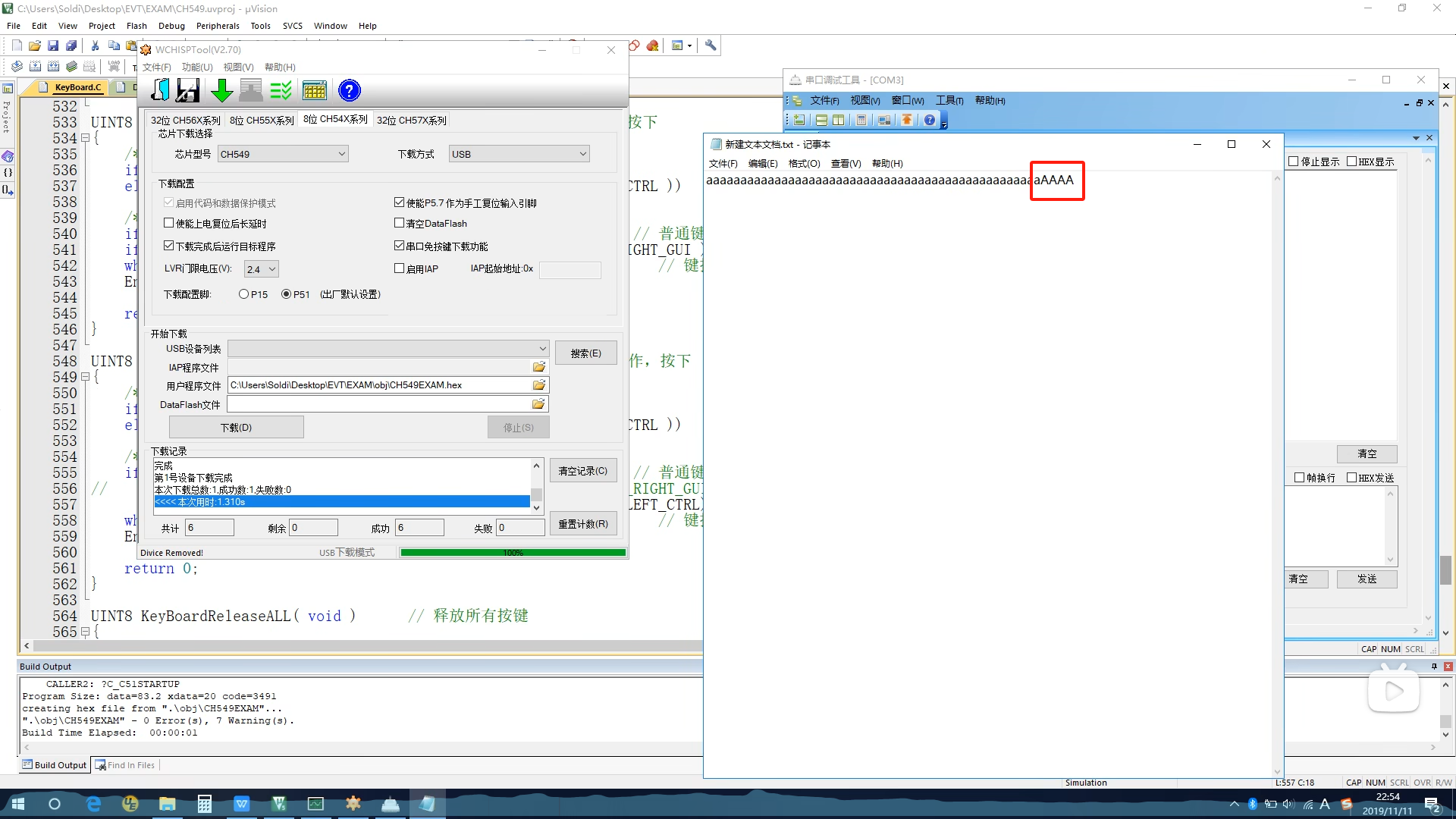Click the yellow calendar grid icon
This screenshot has height=819, width=1456.
pos(314,90)
